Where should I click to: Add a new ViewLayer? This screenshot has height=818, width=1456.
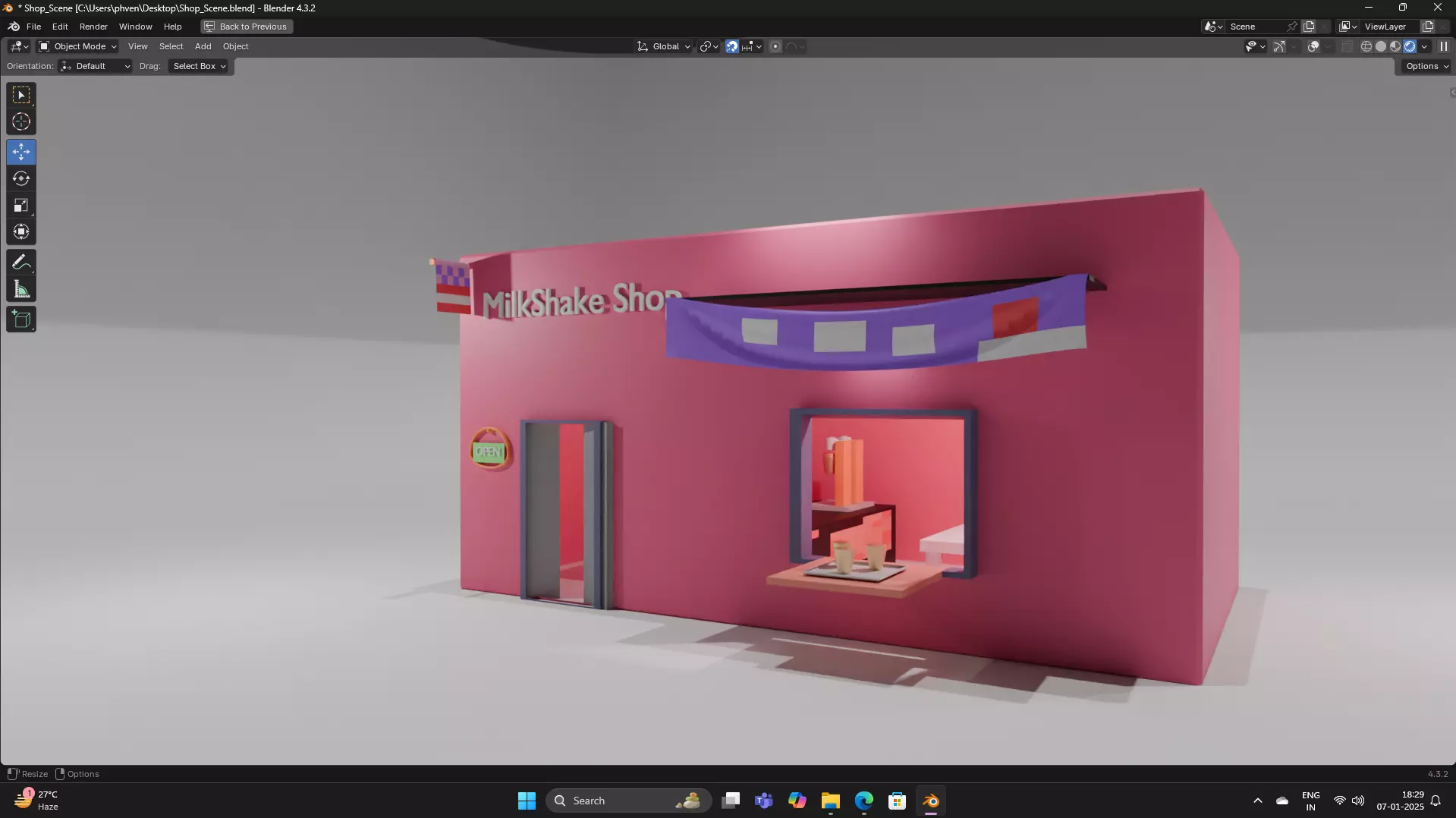tap(1428, 27)
